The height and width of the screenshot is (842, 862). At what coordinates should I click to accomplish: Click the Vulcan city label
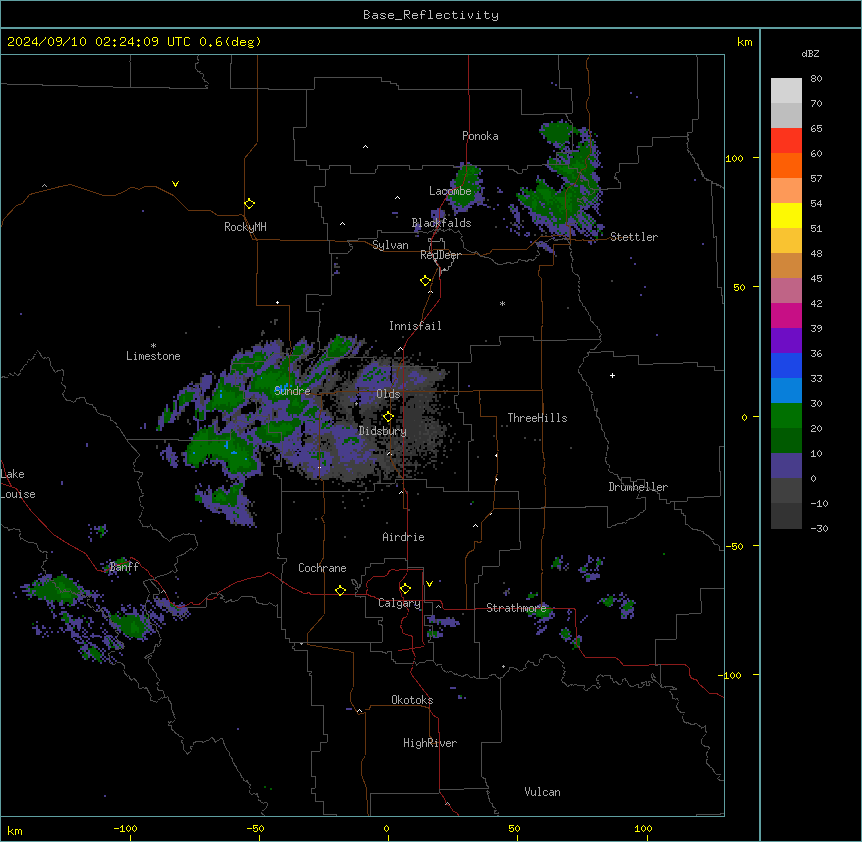click(x=543, y=792)
